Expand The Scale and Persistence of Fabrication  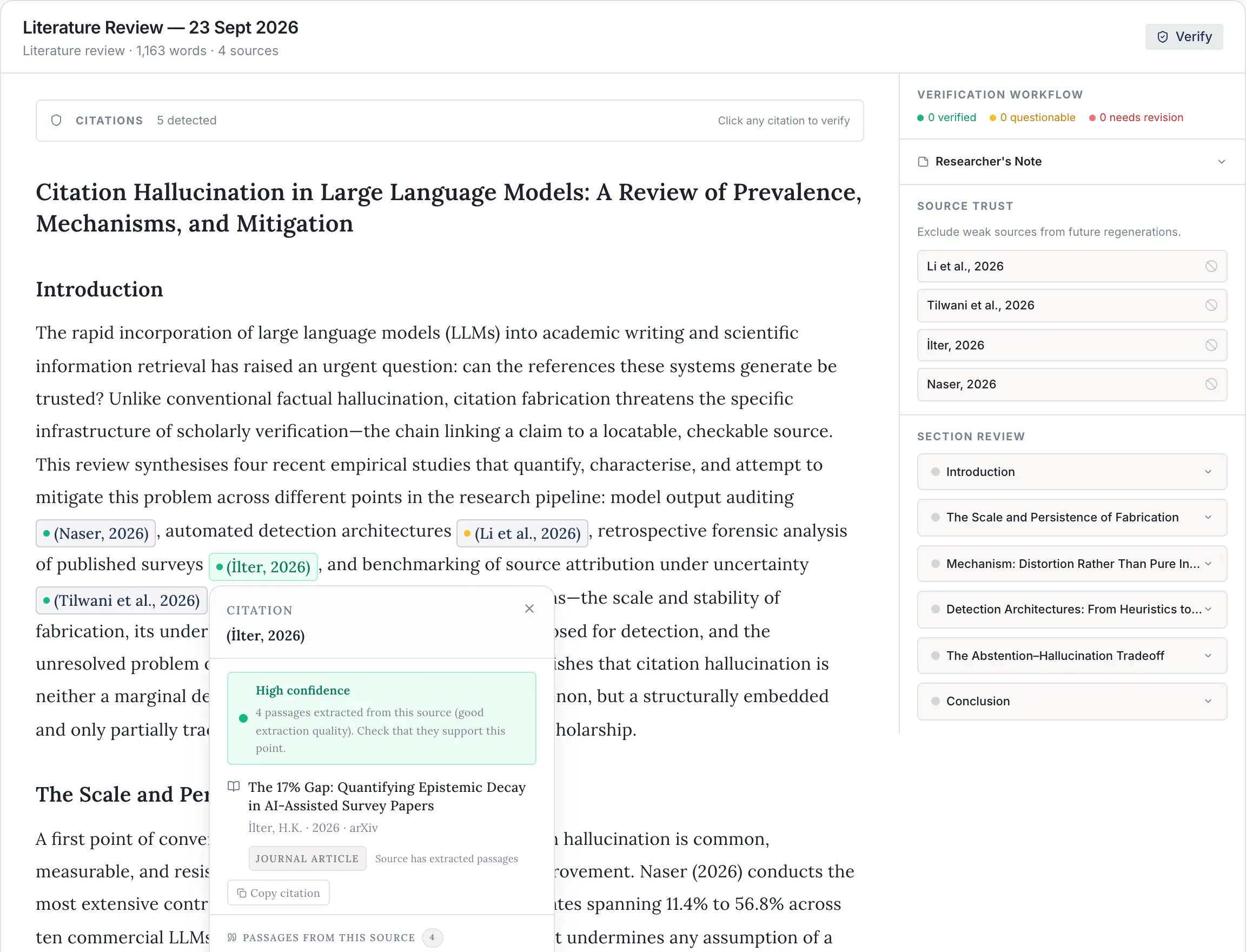(x=1071, y=517)
